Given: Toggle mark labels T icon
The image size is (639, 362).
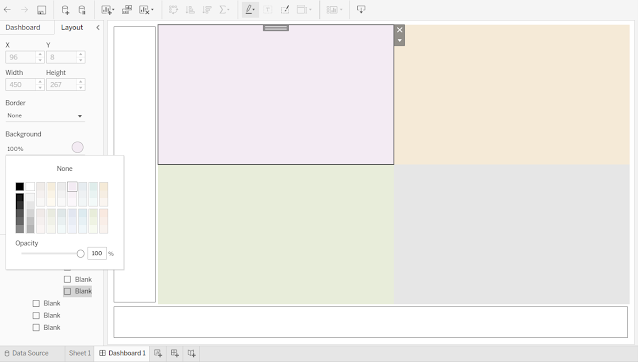Looking at the screenshot, I should click(268, 10).
